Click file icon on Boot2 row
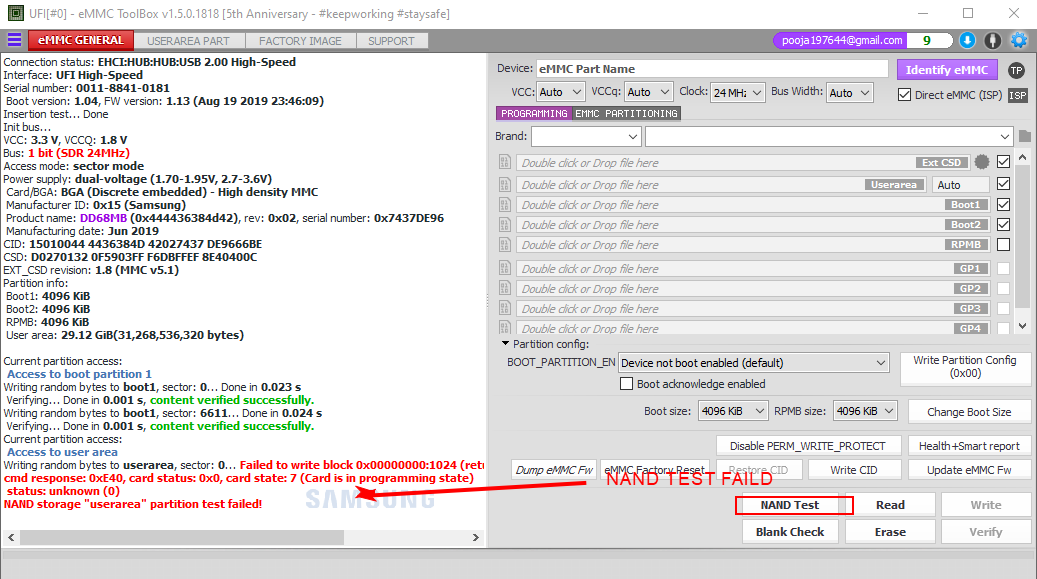Screen dimensions: 1037x579 [505, 225]
